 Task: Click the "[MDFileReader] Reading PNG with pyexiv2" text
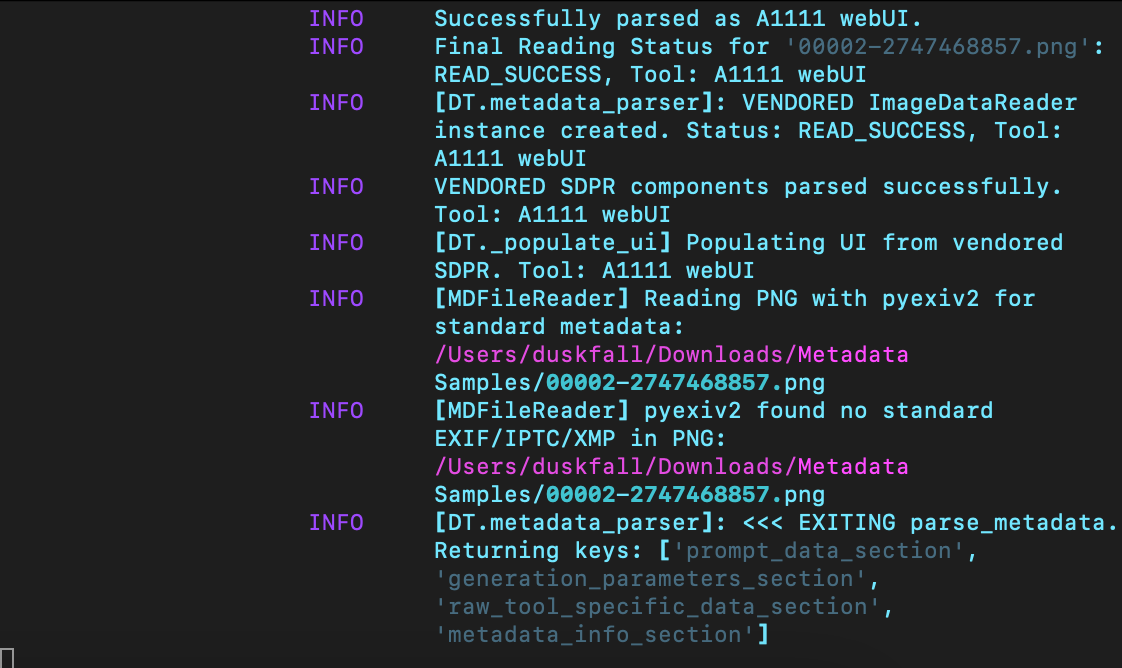click(720, 299)
